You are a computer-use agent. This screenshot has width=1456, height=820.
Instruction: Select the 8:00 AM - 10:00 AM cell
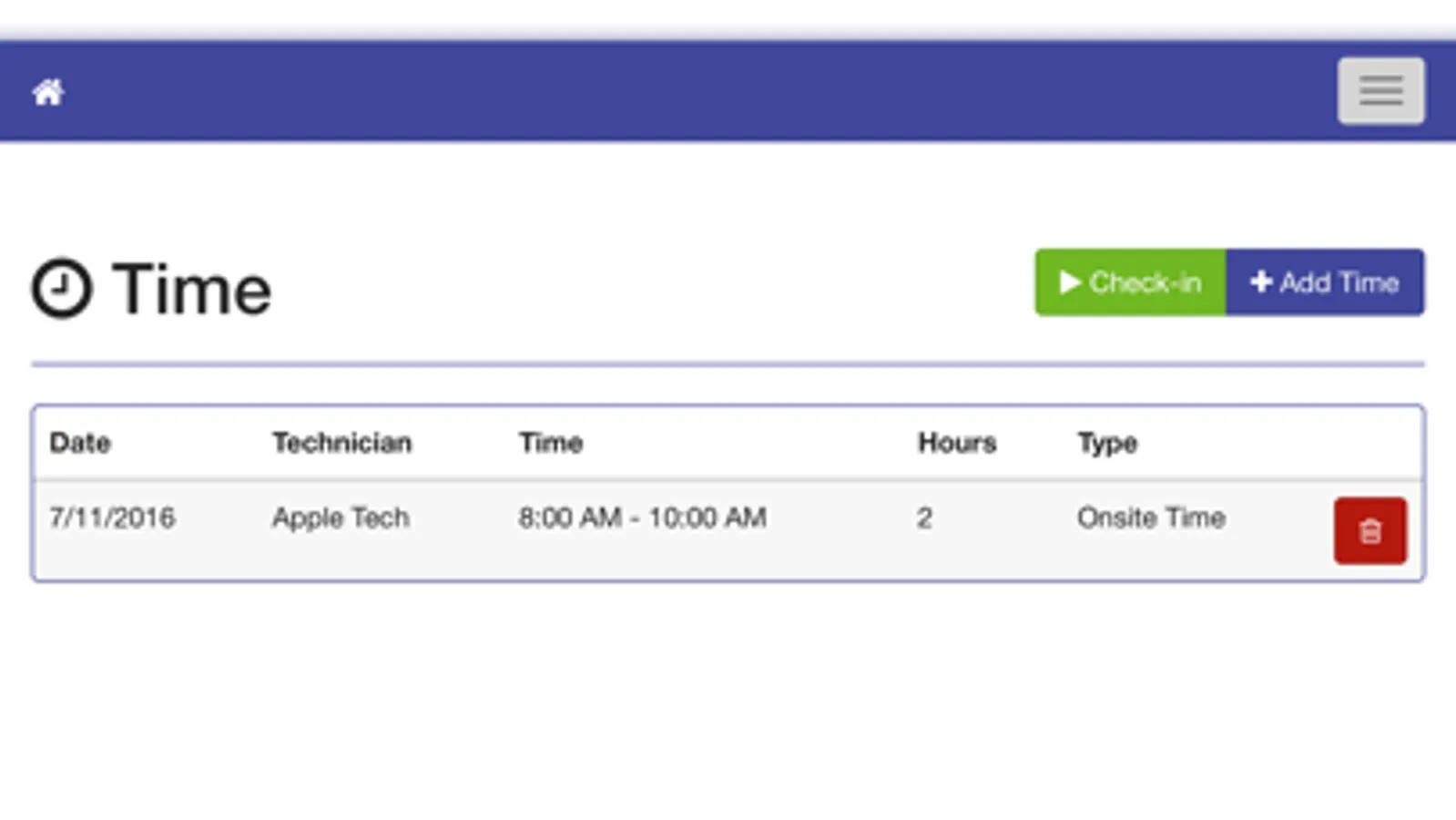[x=642, y=518]
